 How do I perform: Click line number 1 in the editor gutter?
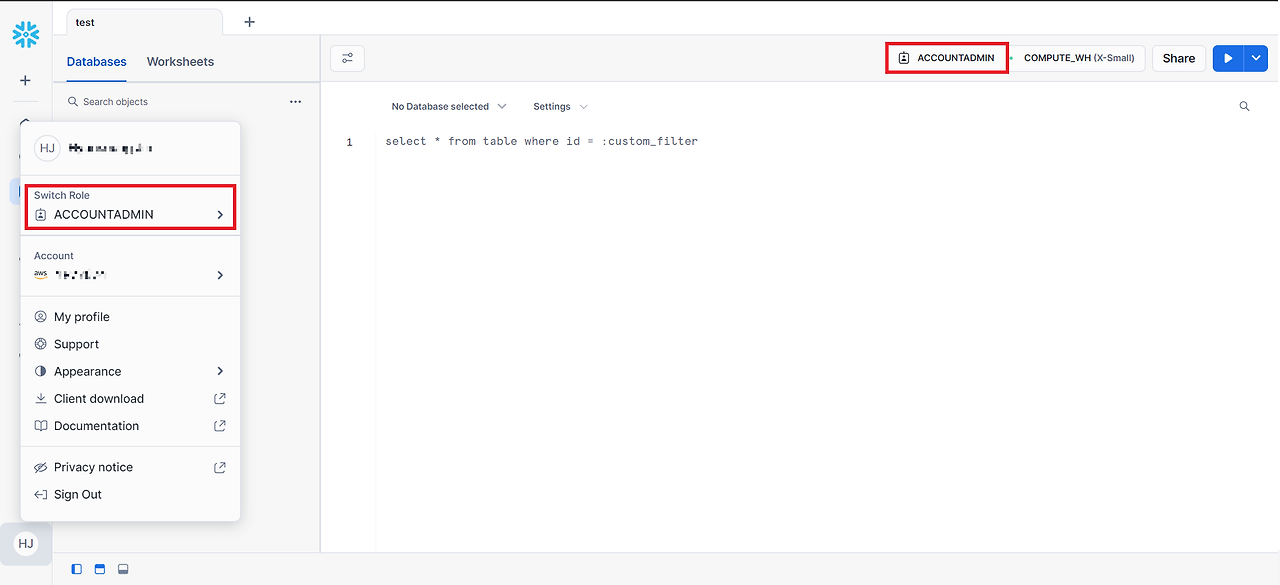[x=349, y=142]
